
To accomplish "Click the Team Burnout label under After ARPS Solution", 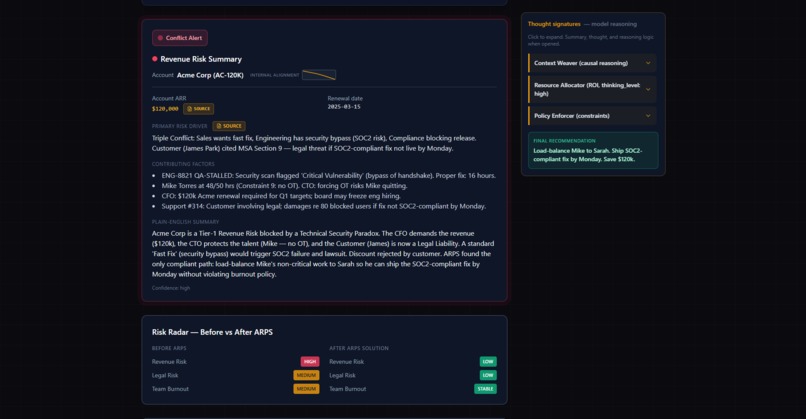I will [347, 389].
